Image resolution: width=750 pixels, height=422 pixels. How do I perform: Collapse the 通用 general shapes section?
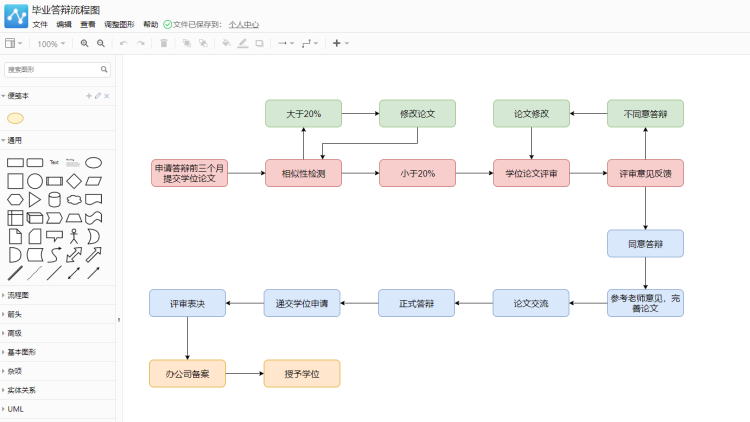[12, 140]
